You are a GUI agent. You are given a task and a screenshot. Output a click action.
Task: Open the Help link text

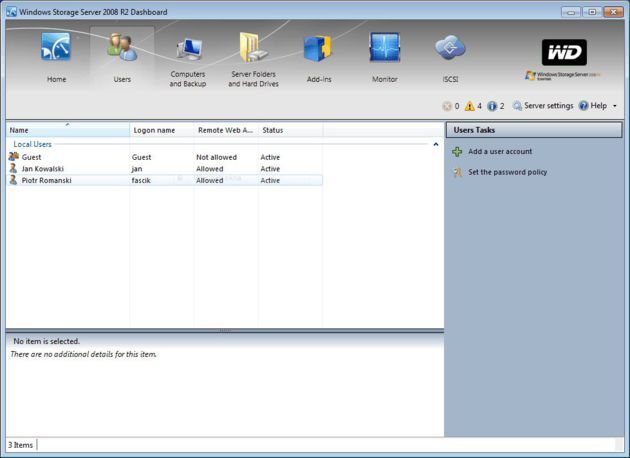(598, 106)
